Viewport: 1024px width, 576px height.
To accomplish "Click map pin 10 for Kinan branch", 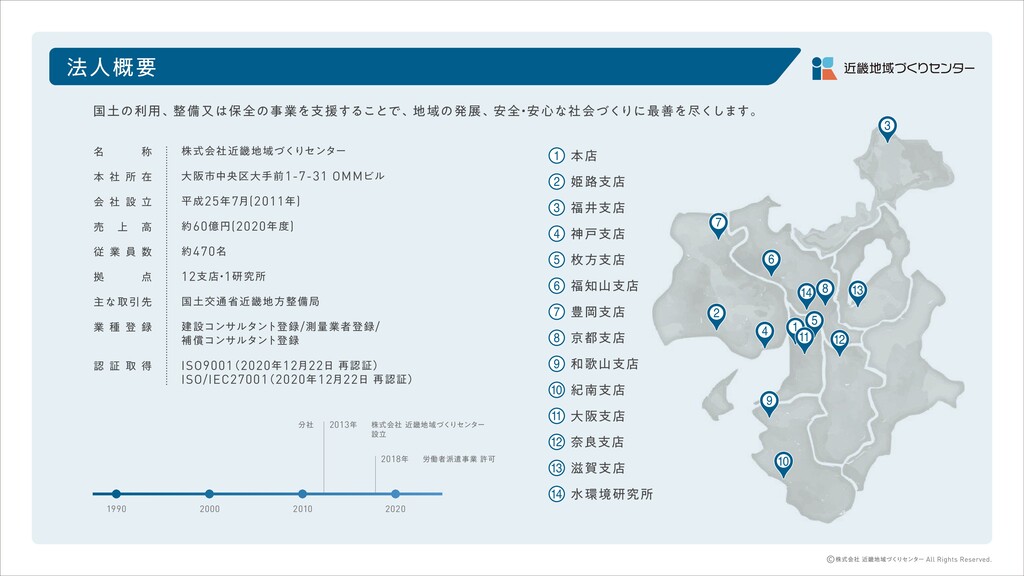I will point(783,464).
